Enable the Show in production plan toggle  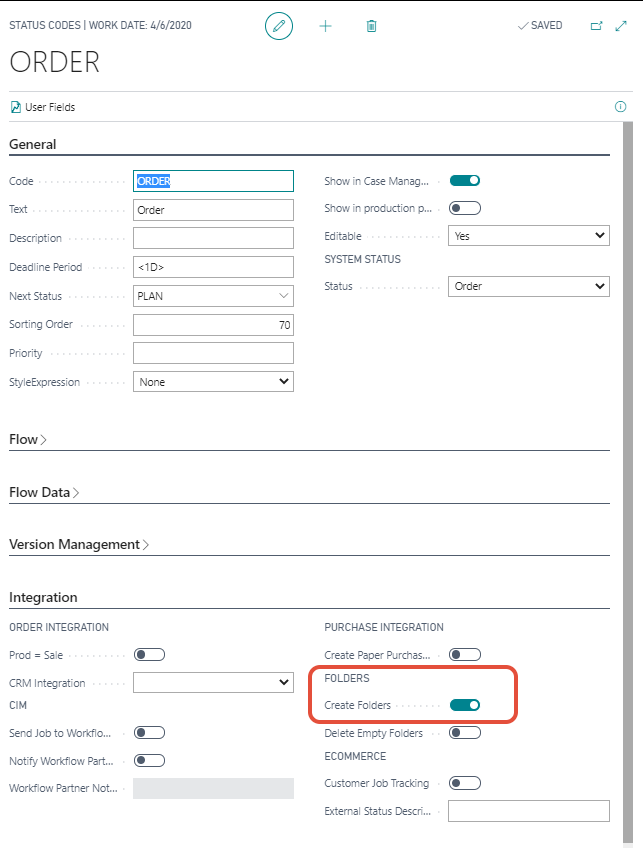(x=465, y=208)
